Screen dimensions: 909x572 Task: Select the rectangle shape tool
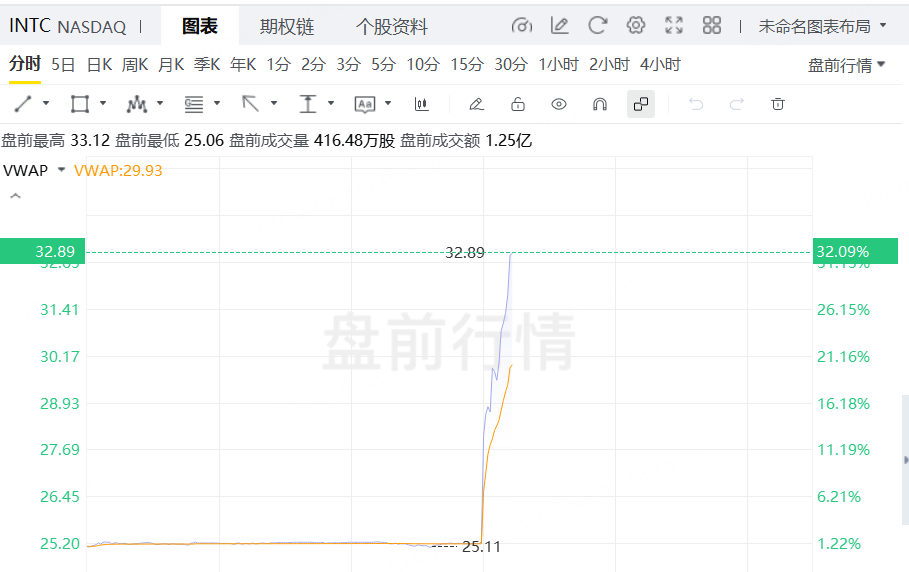pos(79,104)
